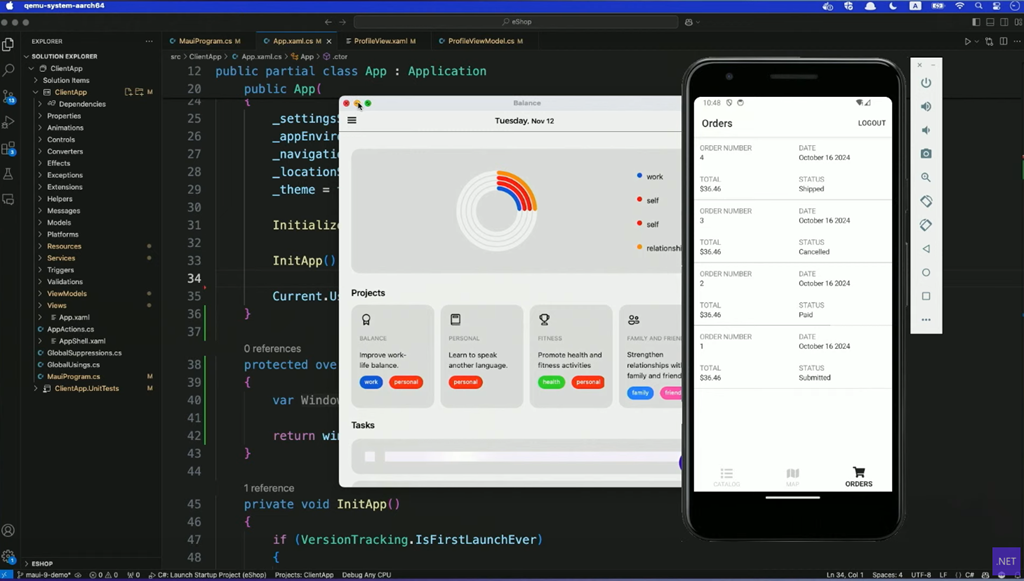Expand ClientApp.UnitTests project

35,388
